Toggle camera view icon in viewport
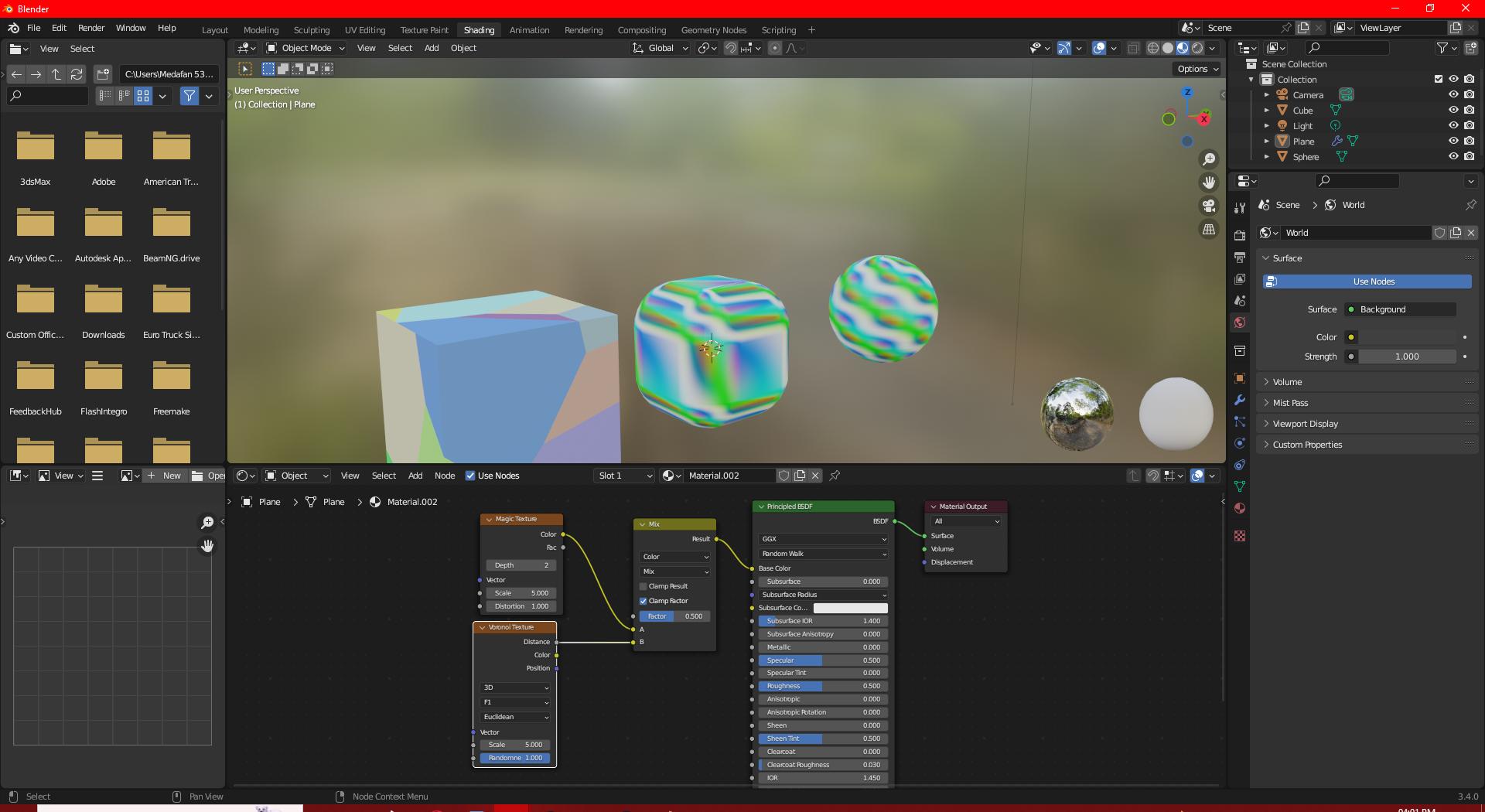The image size is (1485, 812). [x=1208, y=206]
